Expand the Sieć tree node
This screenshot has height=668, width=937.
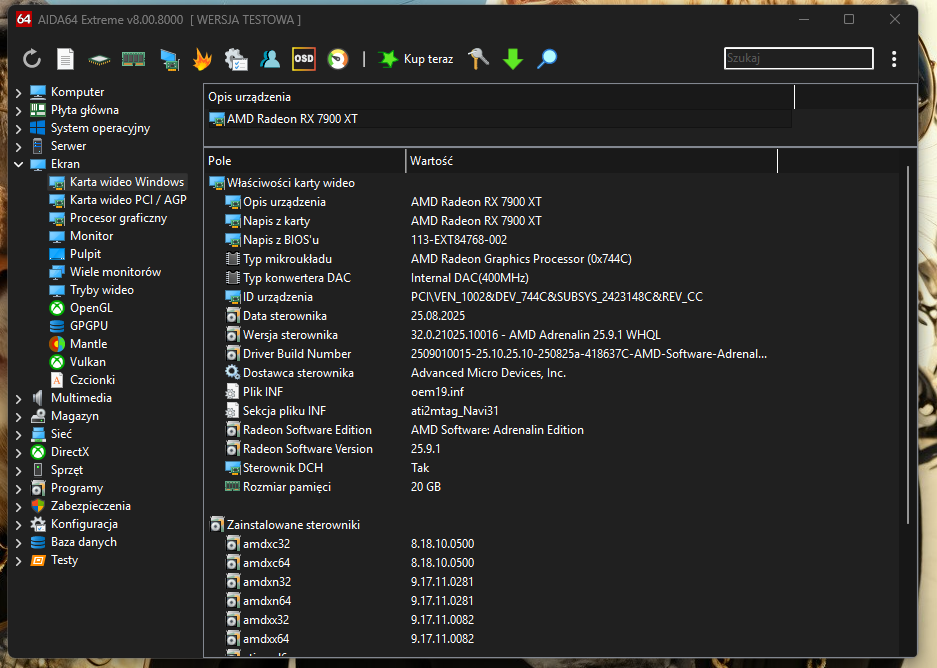point(19,434)
